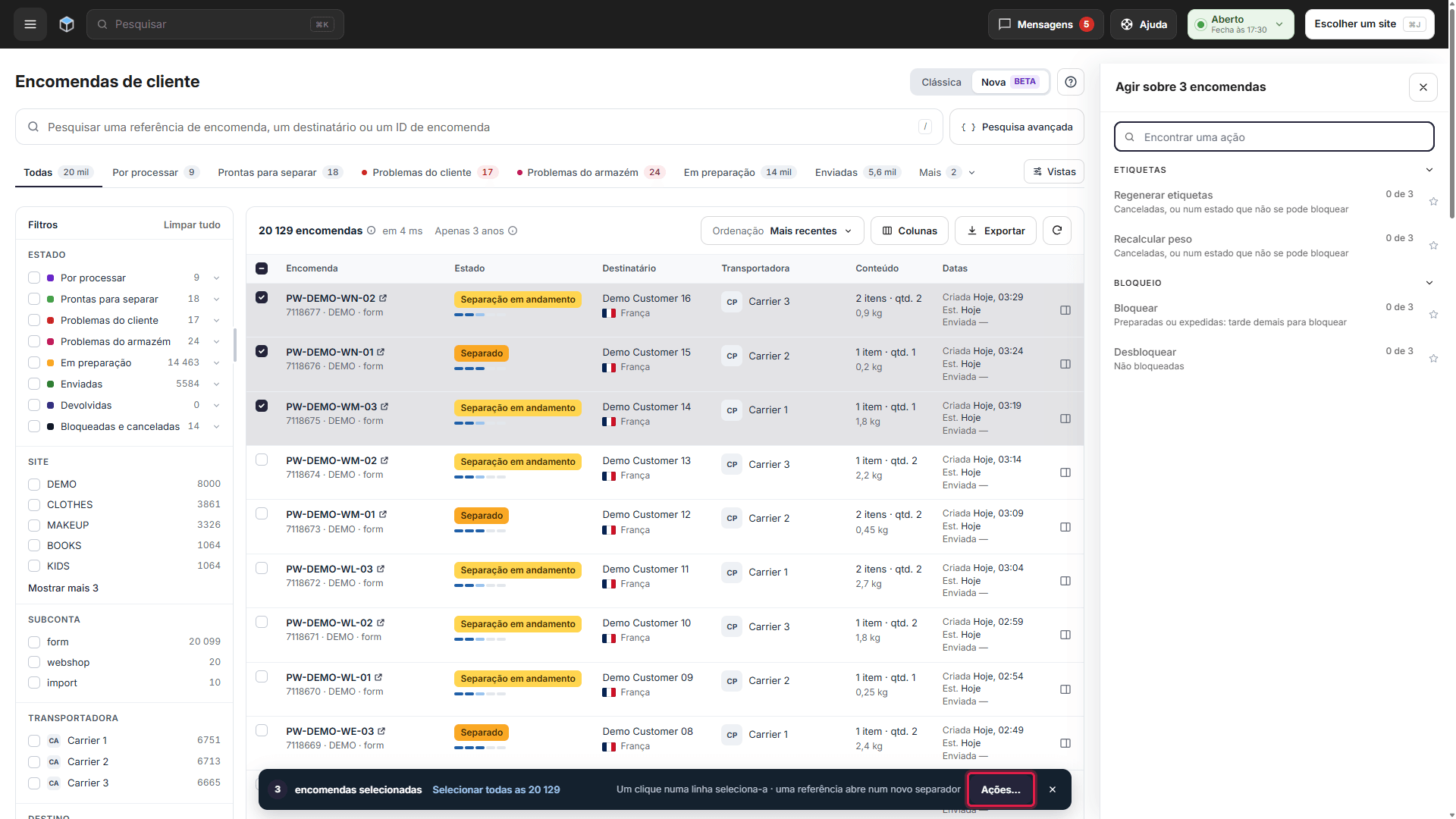Open external link icon for PW-DEMO-WN-02
This screenshot has height=819, width=1456.
point(383,299)
